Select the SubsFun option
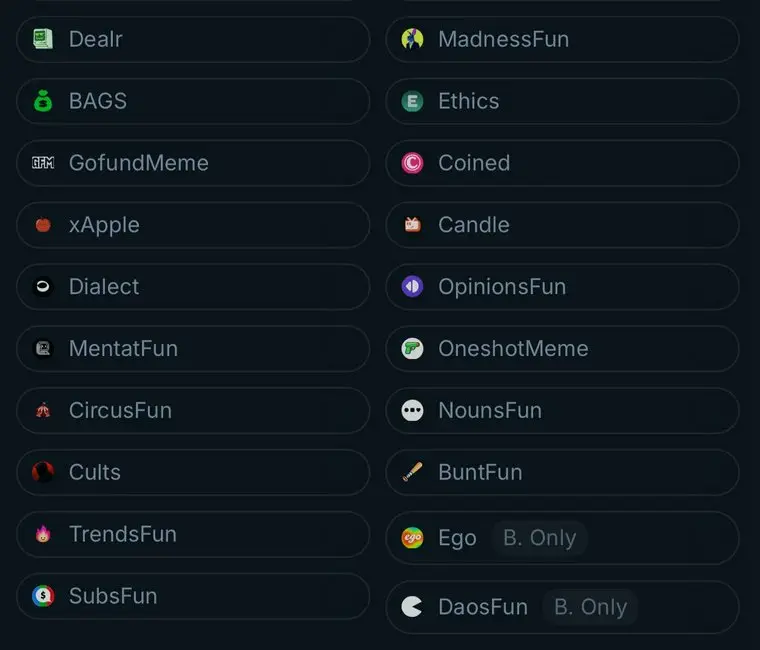The width and height of the screenshot is (760, 650). (x=193, y=596)
